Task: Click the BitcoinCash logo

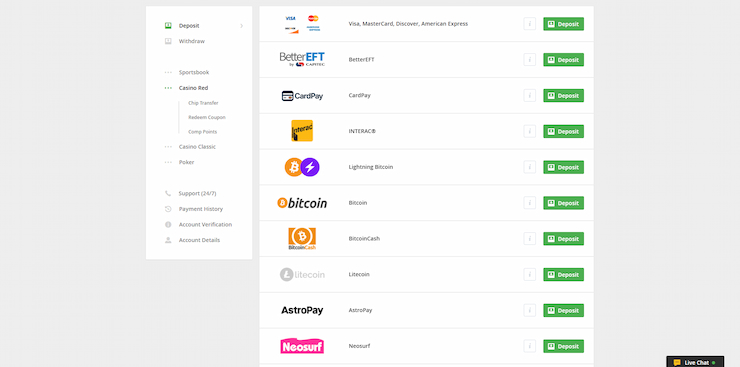Action: 302,239
